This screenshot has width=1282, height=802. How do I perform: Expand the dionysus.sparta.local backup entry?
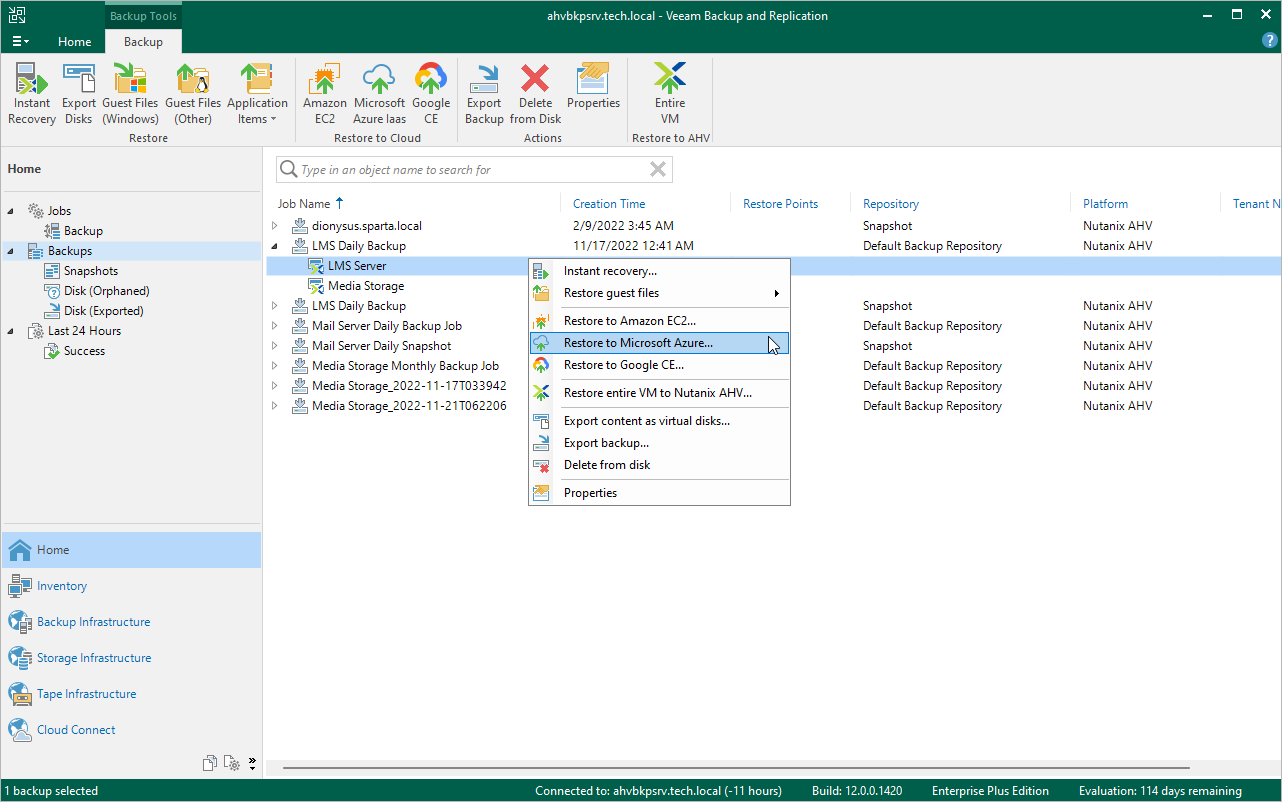pyautogui.click(x=275, y=226)
